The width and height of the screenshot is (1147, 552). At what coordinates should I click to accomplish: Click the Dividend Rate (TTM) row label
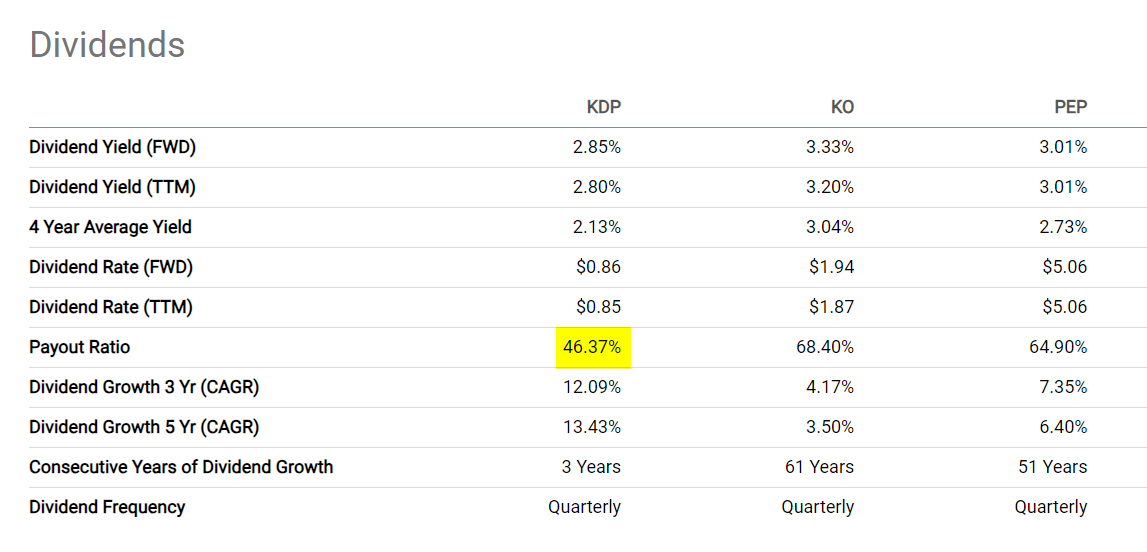pyautogui.click(x=111, y=307)
